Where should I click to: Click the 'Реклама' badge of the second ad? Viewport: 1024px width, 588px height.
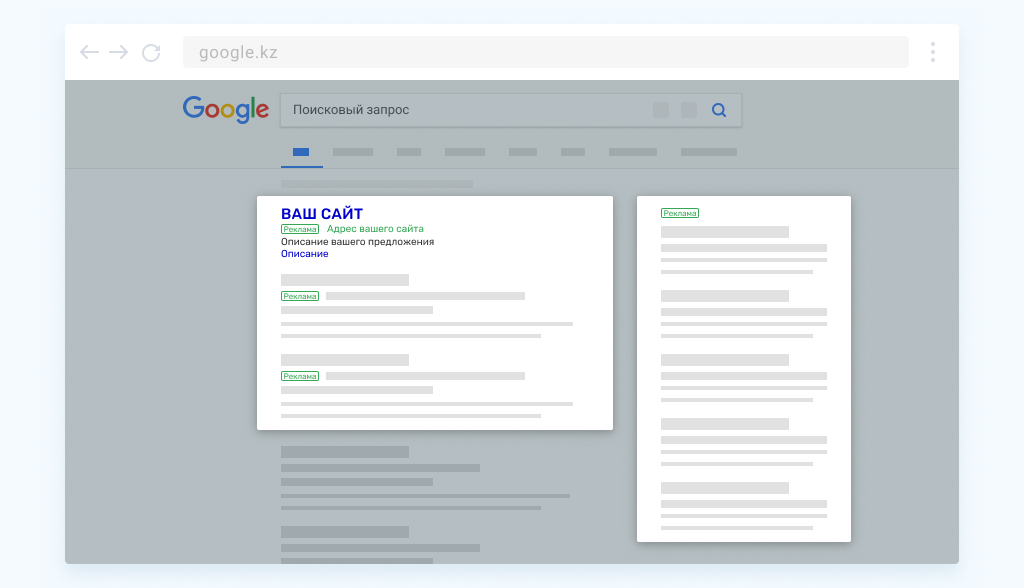click(x=300, y=296)
